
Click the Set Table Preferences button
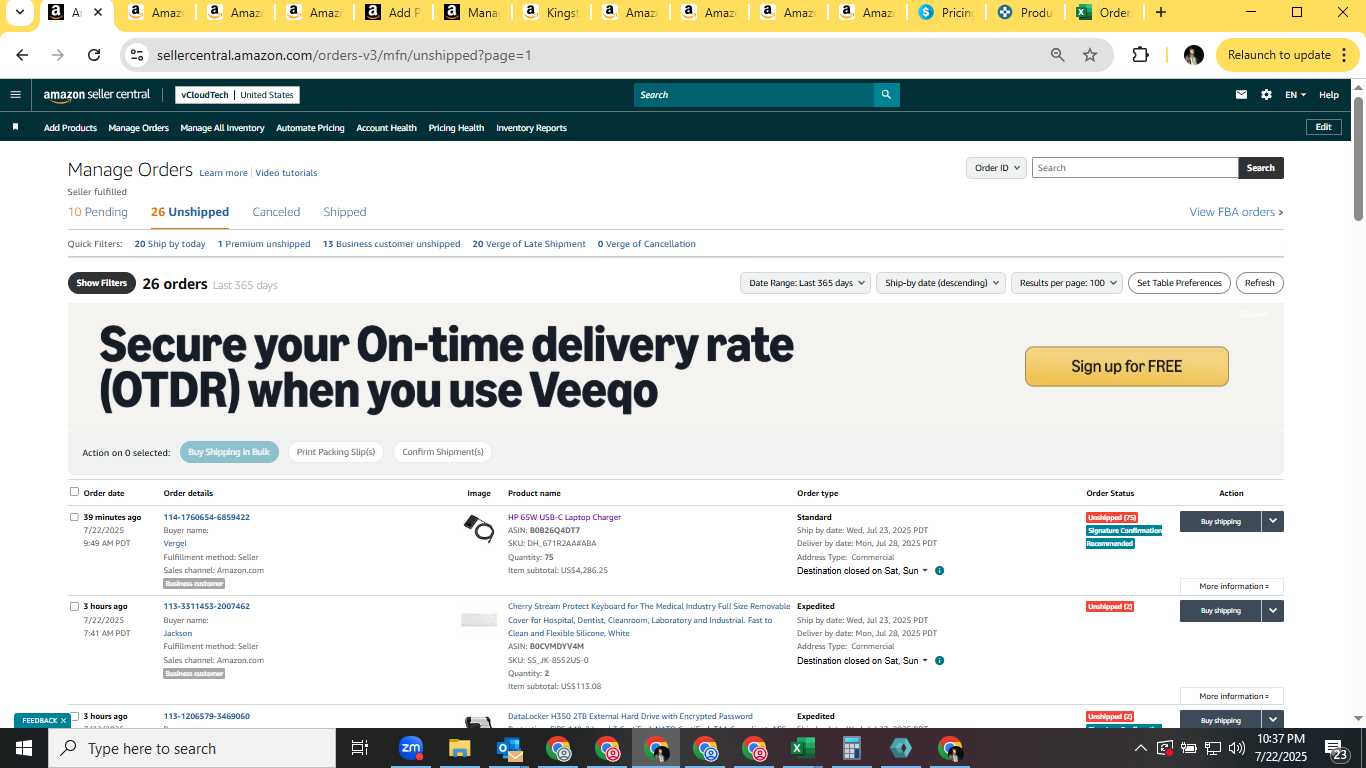tap(1179, 283)
